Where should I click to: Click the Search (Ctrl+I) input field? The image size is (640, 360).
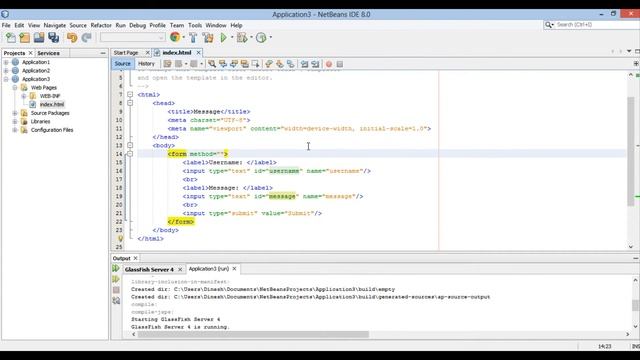(x=597, y=25)
